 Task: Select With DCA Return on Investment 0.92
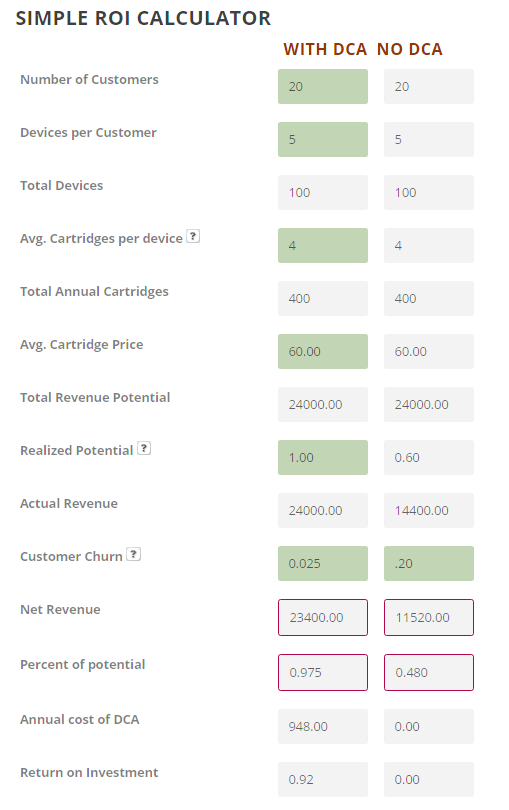point(323,780)
